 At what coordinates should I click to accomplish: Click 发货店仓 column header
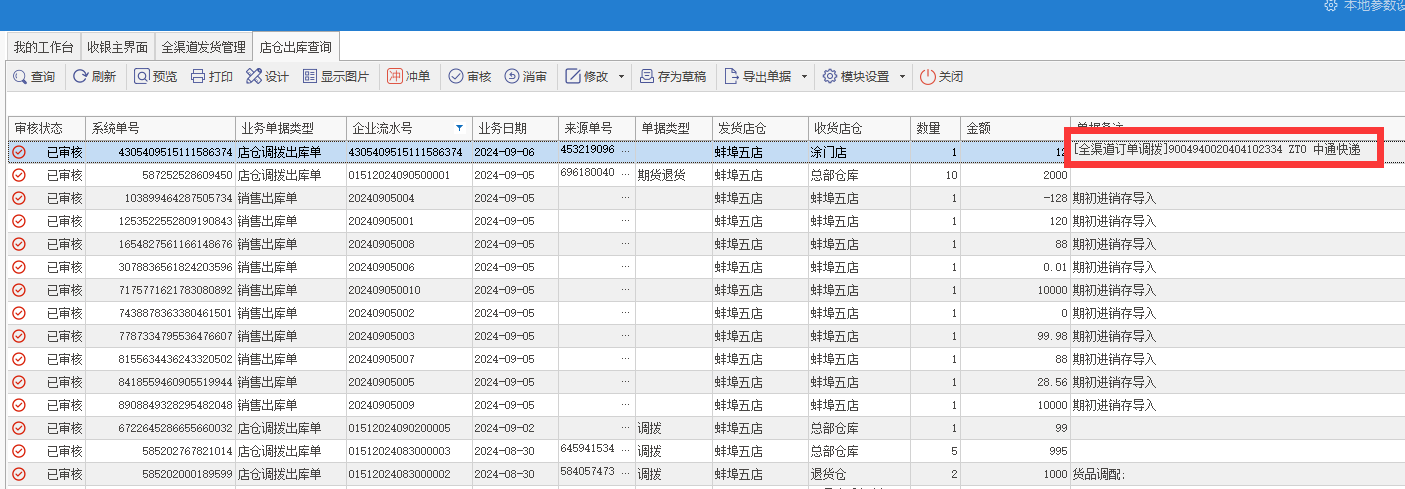pyautogui.click(x=760, y=129)
